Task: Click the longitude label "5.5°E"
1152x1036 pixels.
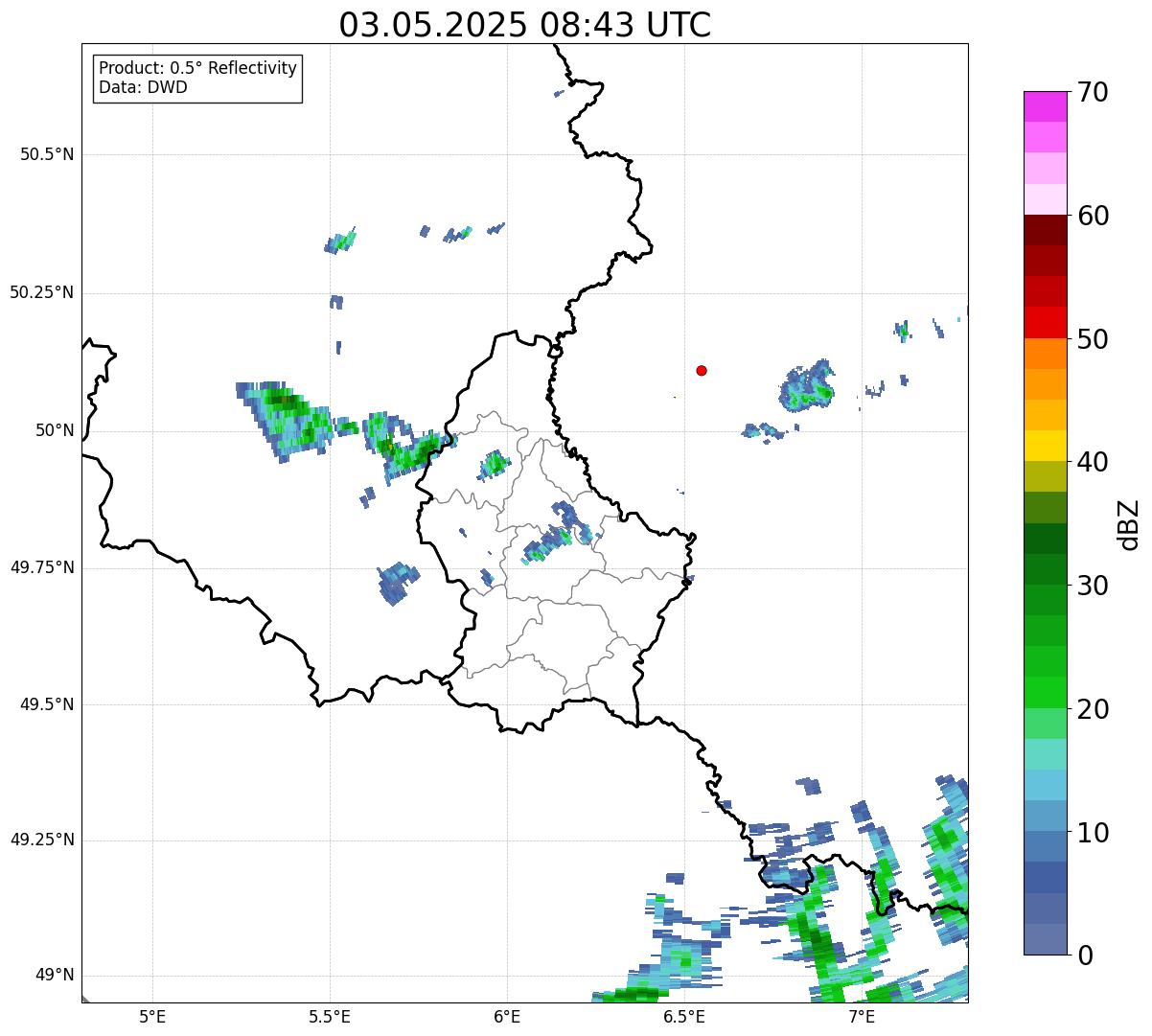Action: 330,1016
